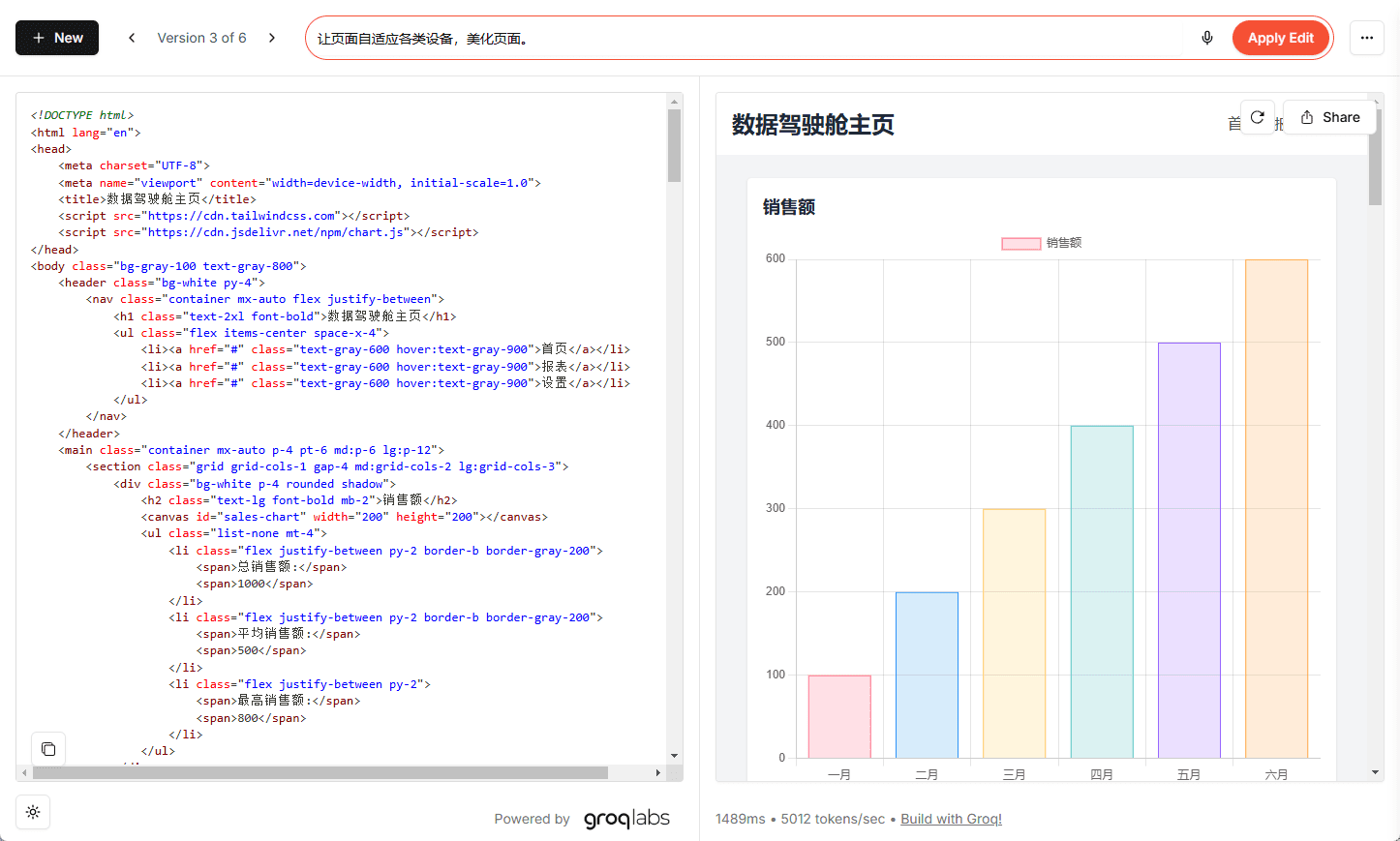1400x841 pixels.
Task: Toggle light/dark theme with the sun icon
Action: pos(33,812)
